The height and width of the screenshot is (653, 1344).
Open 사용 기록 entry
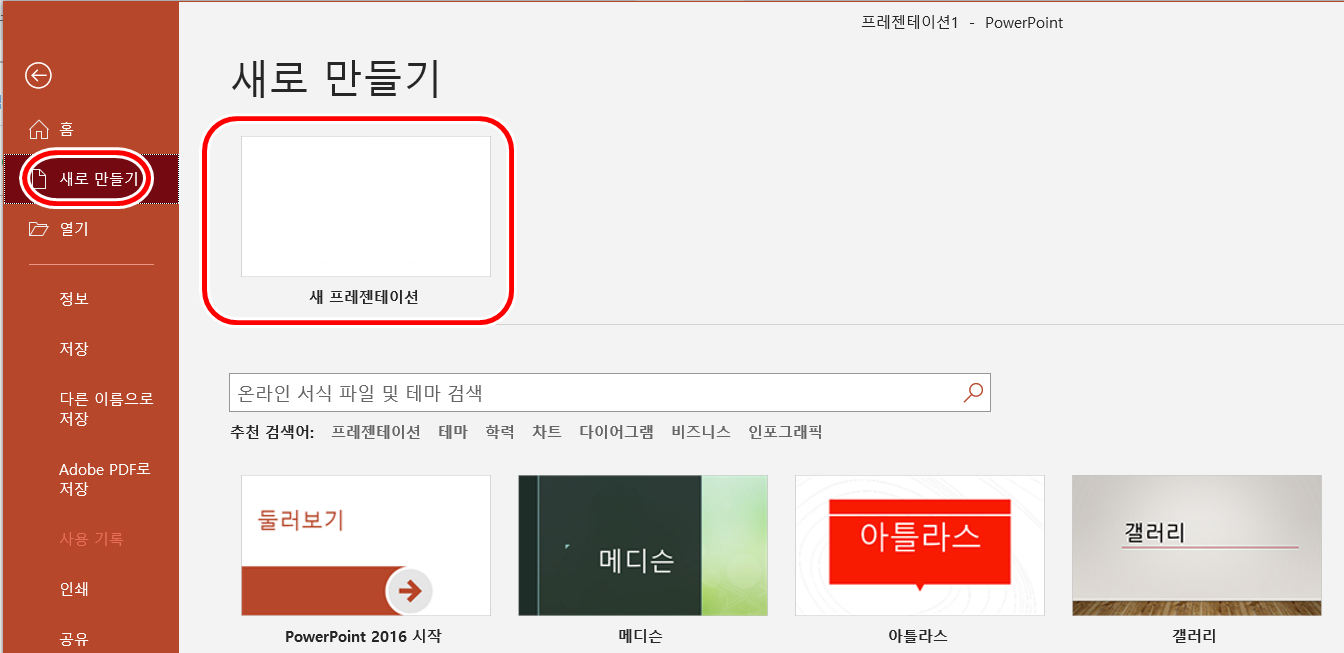(x=90, y=539)
